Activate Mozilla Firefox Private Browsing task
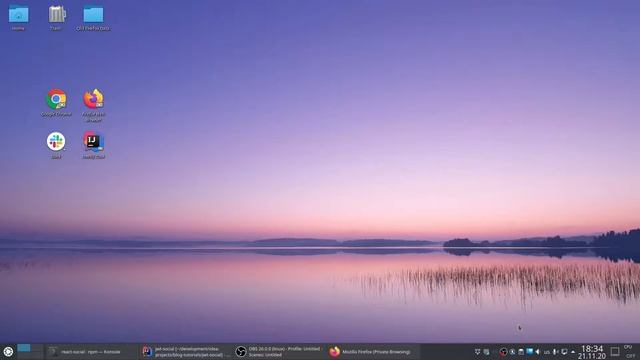The width and height of the screenshot is (640, 360). point(373,352)
